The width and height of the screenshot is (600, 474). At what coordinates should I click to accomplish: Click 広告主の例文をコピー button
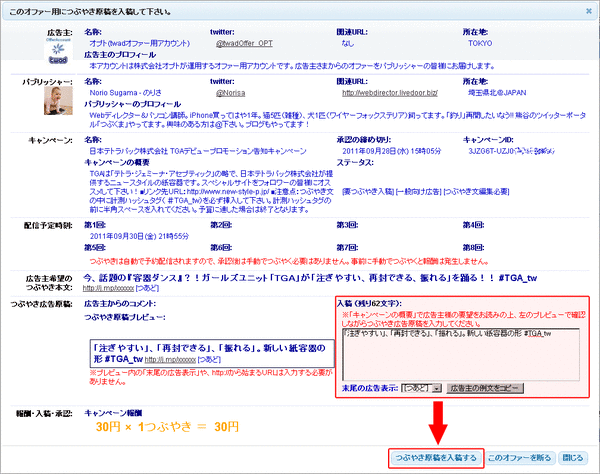pyautogui.click(x=485, y=388)
